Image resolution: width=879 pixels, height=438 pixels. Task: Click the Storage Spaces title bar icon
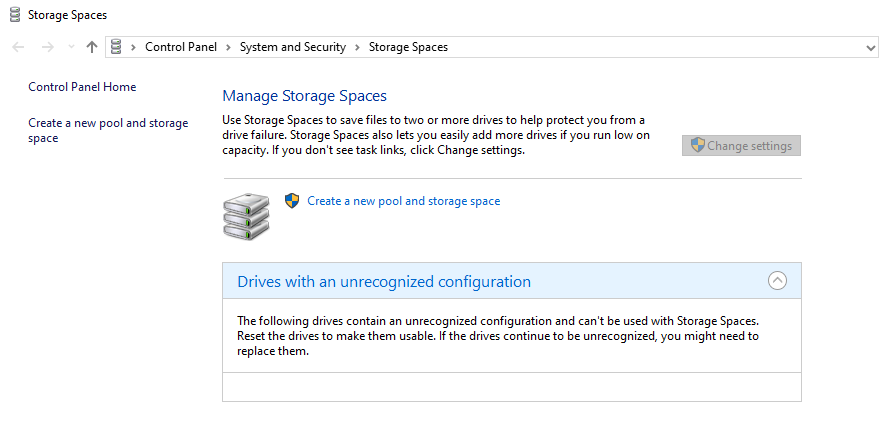click(x=14, y=15)
